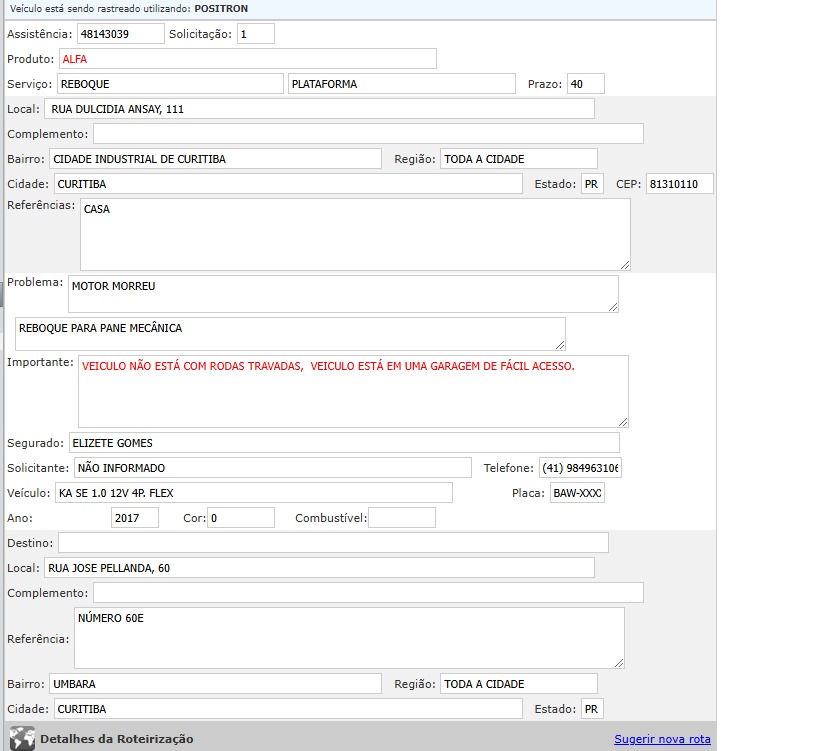Viewport: 838px width, 751px height.
Task: Click the CEP field 81310110
Action: (679, 184)
